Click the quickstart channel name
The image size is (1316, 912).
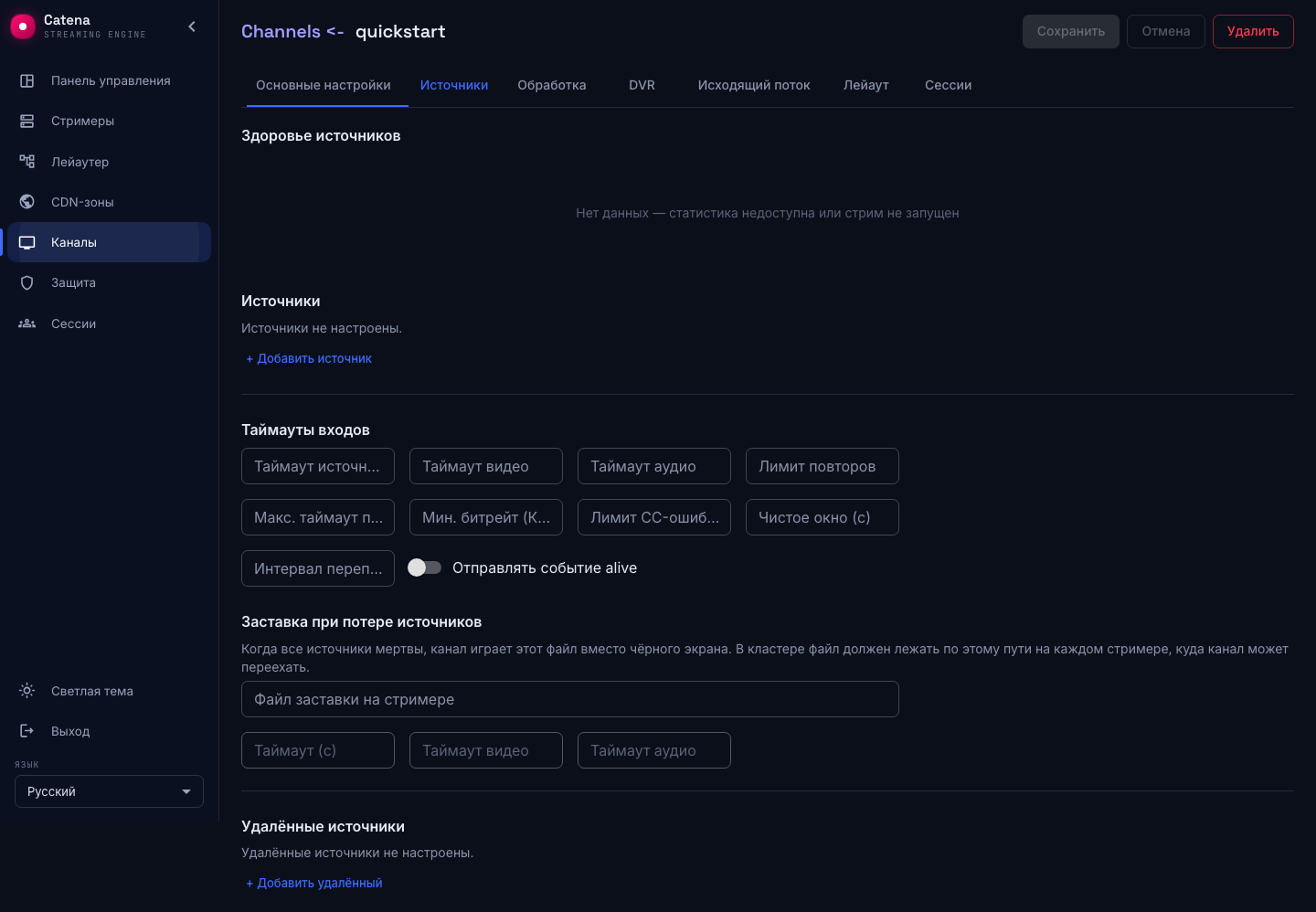point(400,31)
